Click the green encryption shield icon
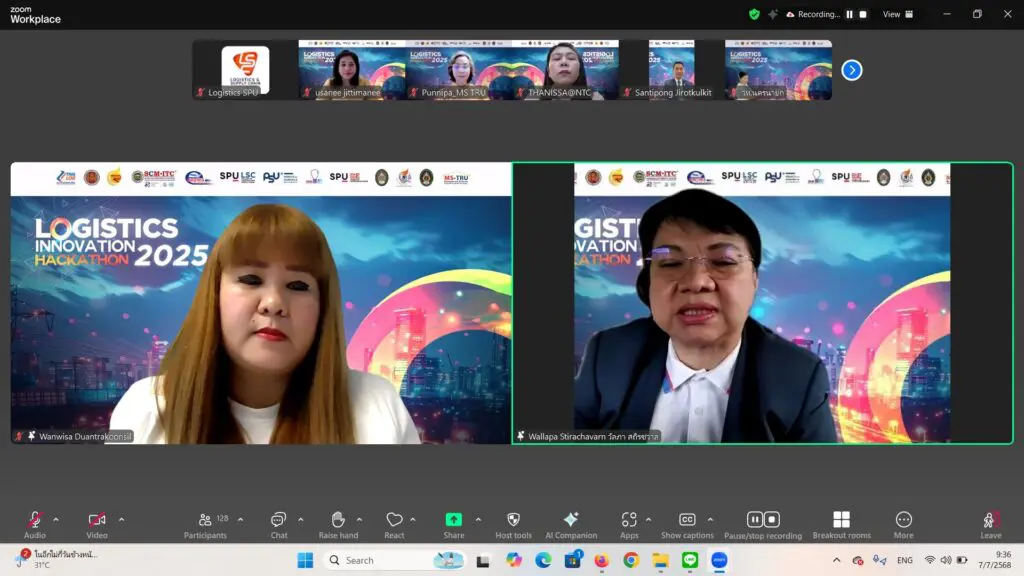 754,14
